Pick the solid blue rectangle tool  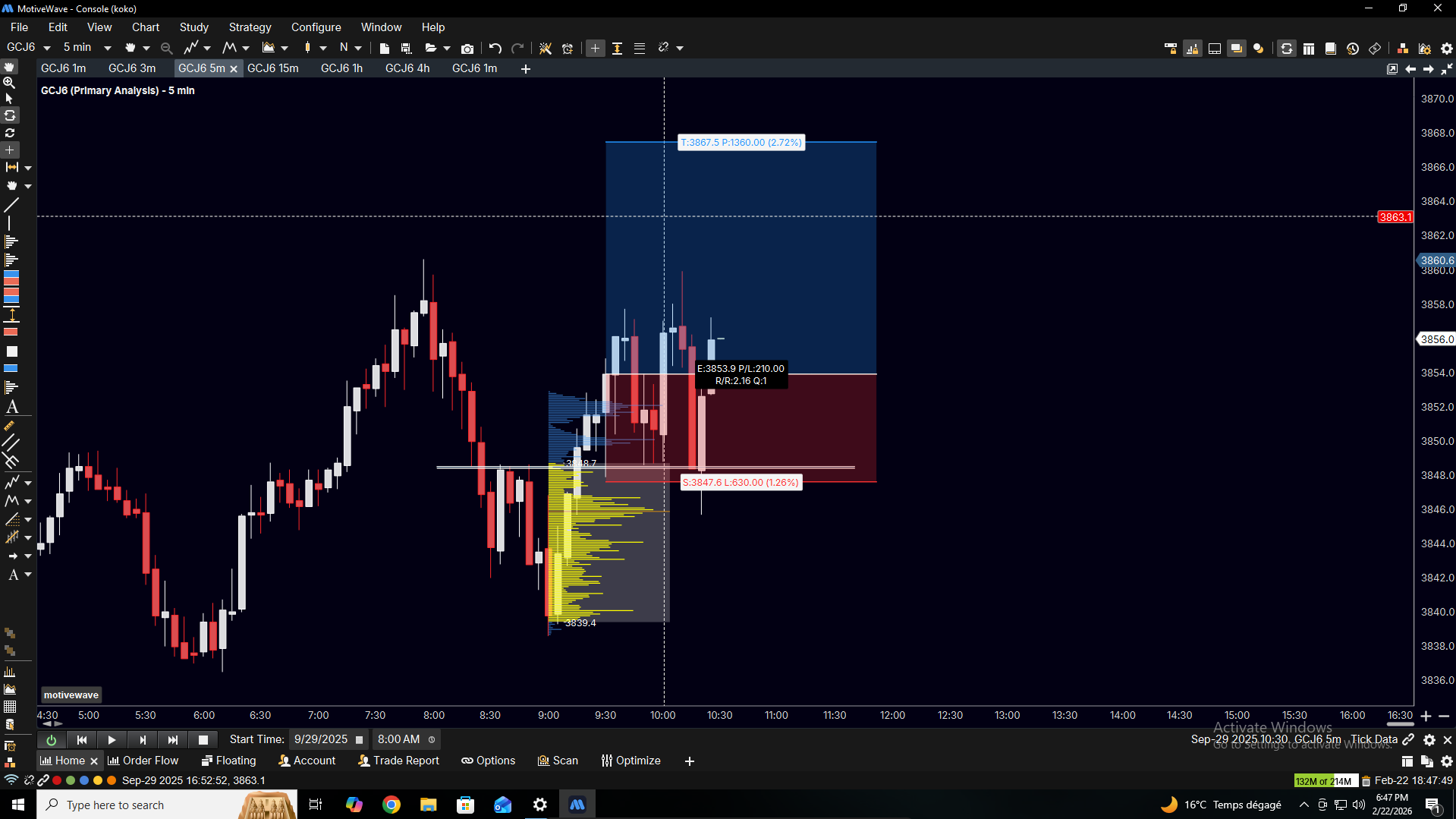pos(11,368)
